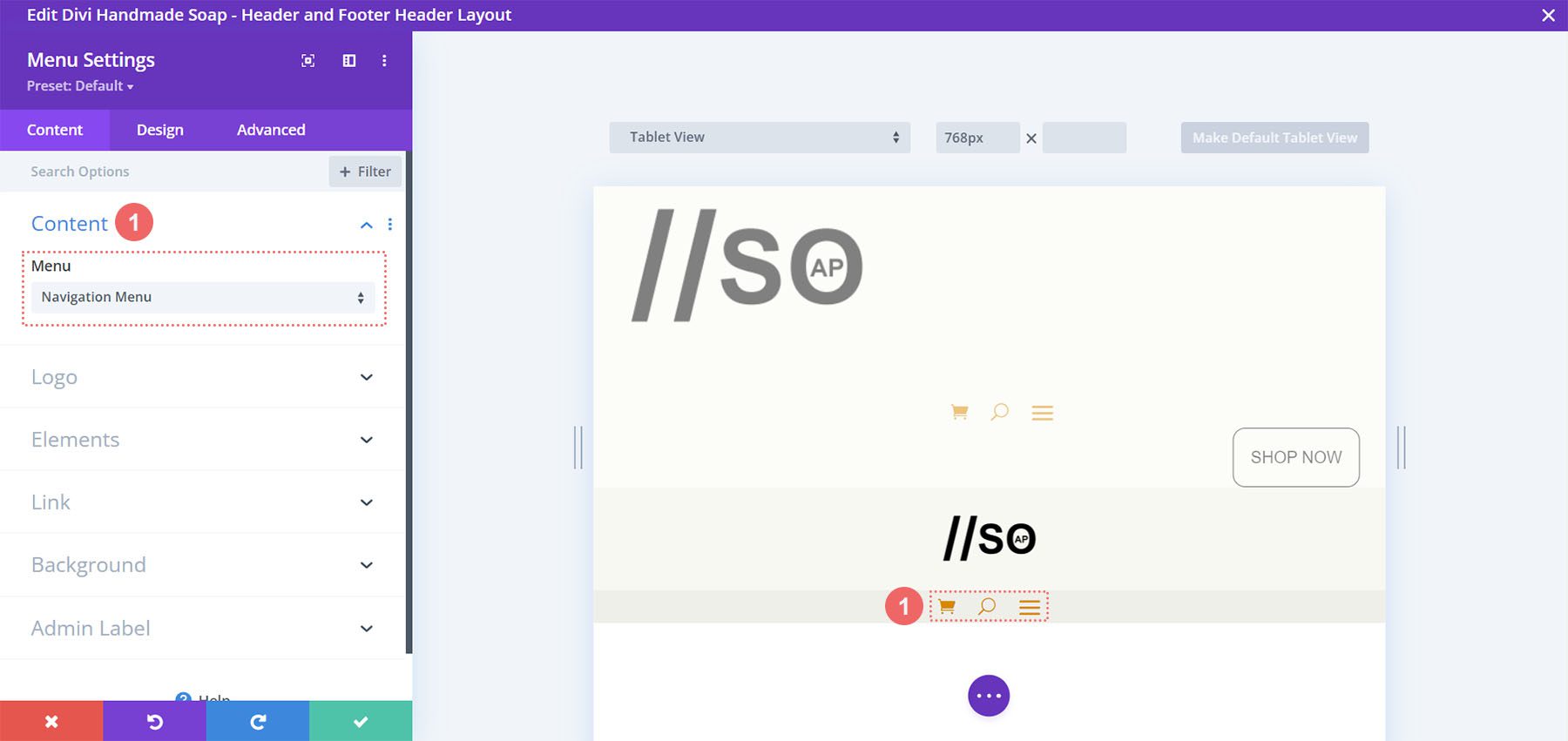This screenshot has height=741, width=1568.
Task: Click the snap modal to sidebar icon
Action: tap(349, 61)
